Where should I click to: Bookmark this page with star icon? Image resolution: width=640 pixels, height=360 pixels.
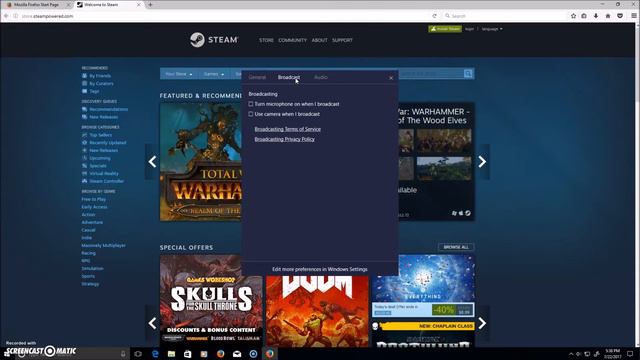pyautogui.click(x=573, y=16)
